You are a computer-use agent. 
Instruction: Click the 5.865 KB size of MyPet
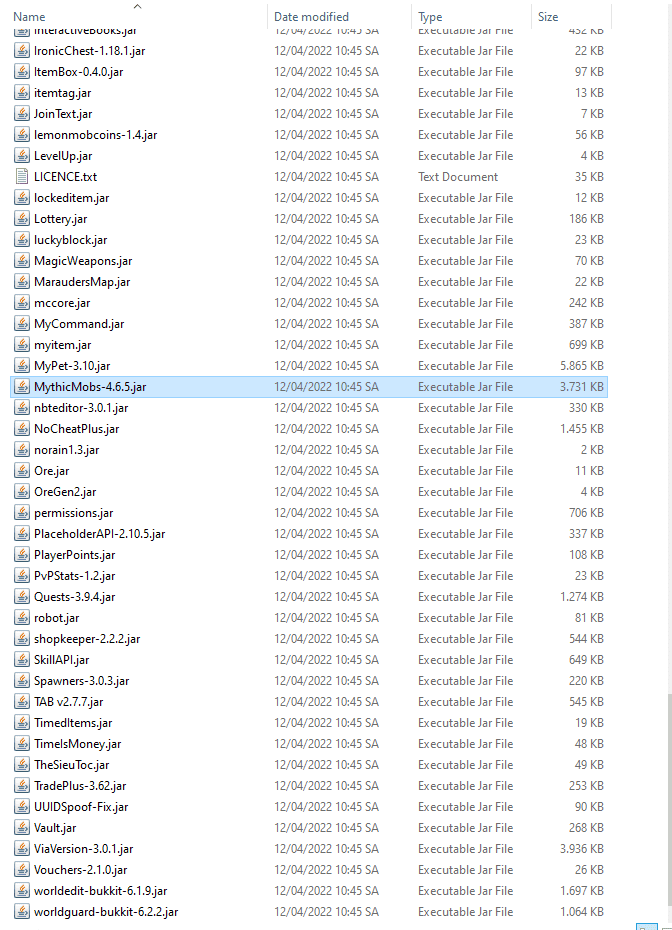tap(582, 366)
